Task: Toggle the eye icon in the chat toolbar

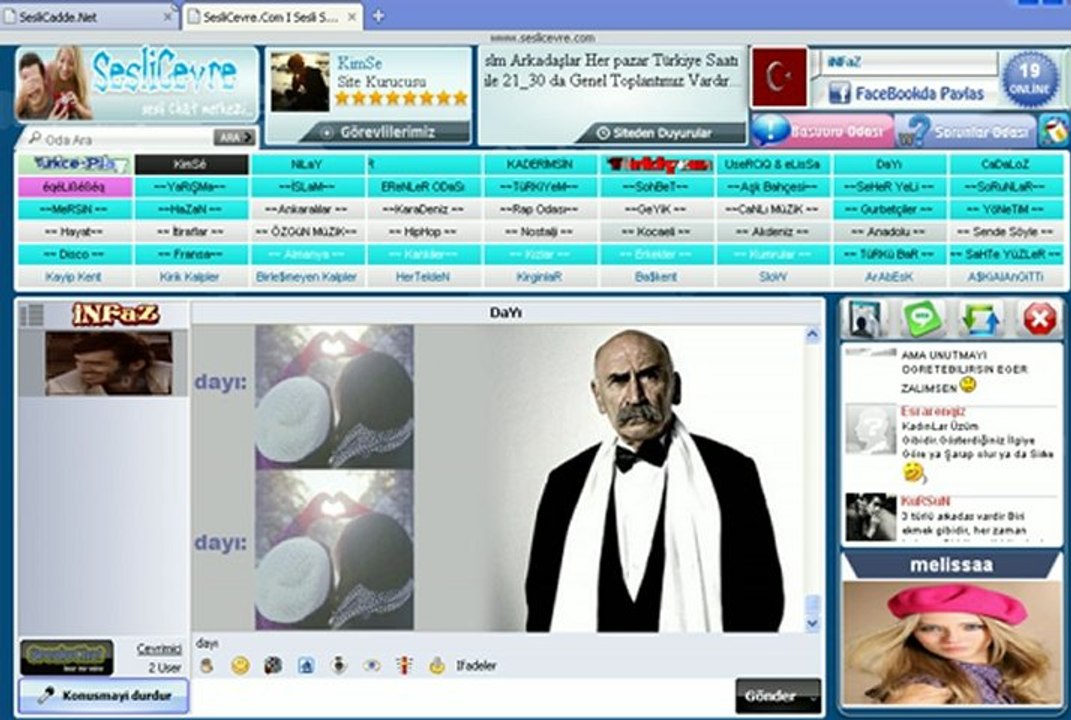Action: click(372, 665)
